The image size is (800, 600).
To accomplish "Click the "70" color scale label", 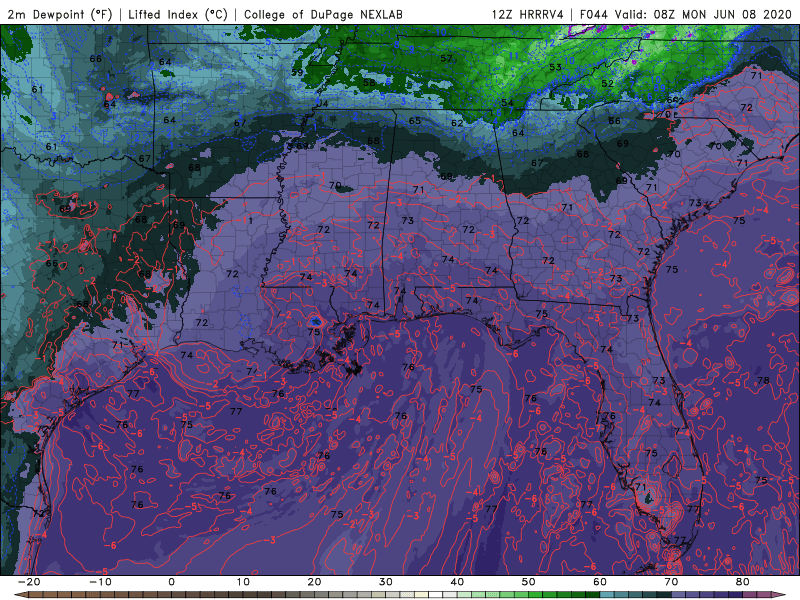I will (x=671, y=582).
